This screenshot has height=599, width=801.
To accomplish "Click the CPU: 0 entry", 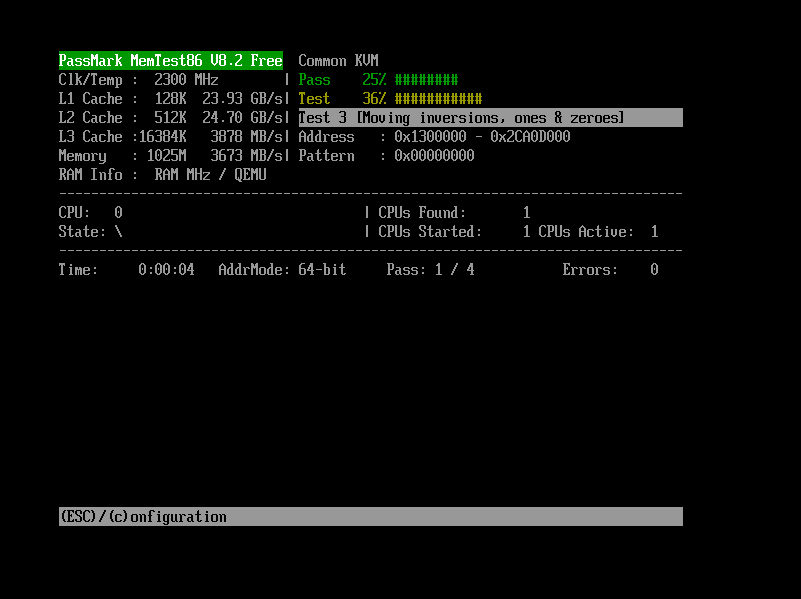I will (x=90, y=212).
